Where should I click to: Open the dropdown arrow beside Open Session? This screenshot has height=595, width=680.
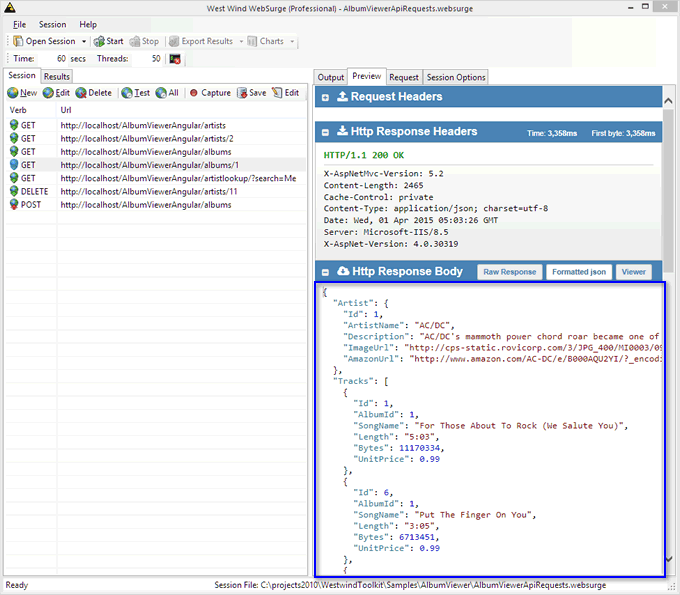click(x=84, y=41)
